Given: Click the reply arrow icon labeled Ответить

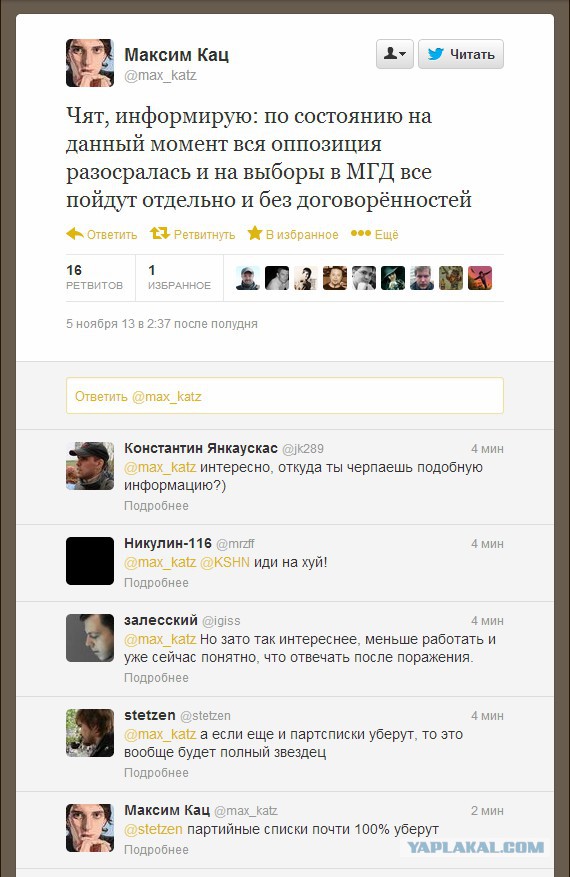Looking at the screenshot, I should [x=75, y=234].
